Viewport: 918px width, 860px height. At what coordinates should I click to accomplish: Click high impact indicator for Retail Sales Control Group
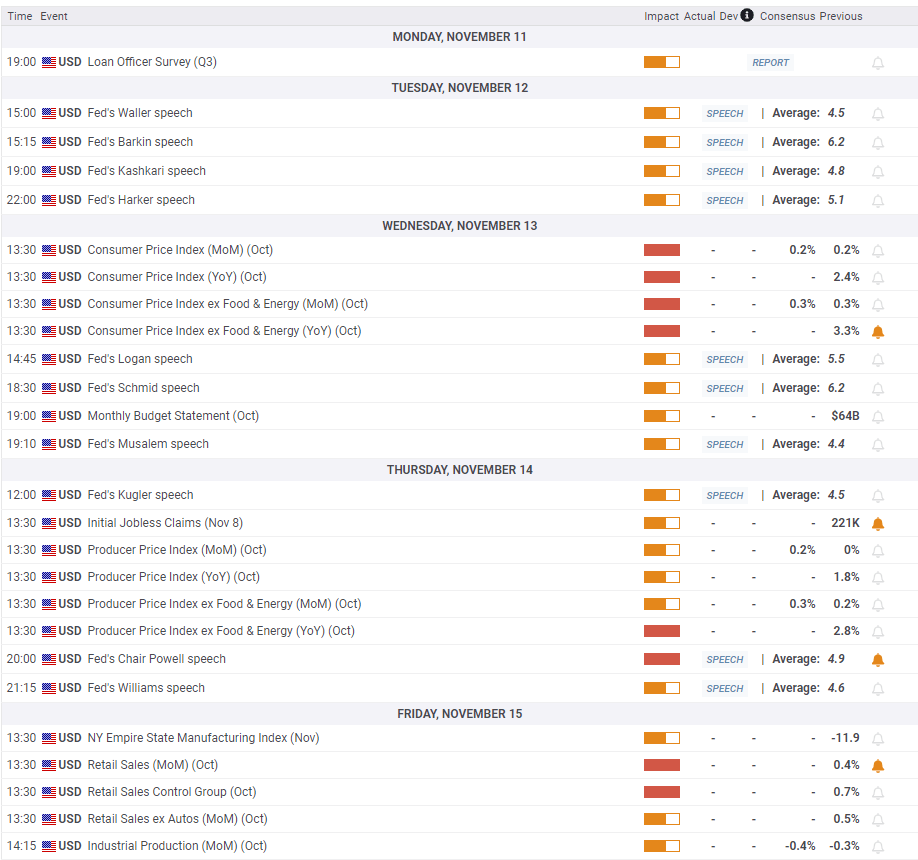click(x=662, y=792)
